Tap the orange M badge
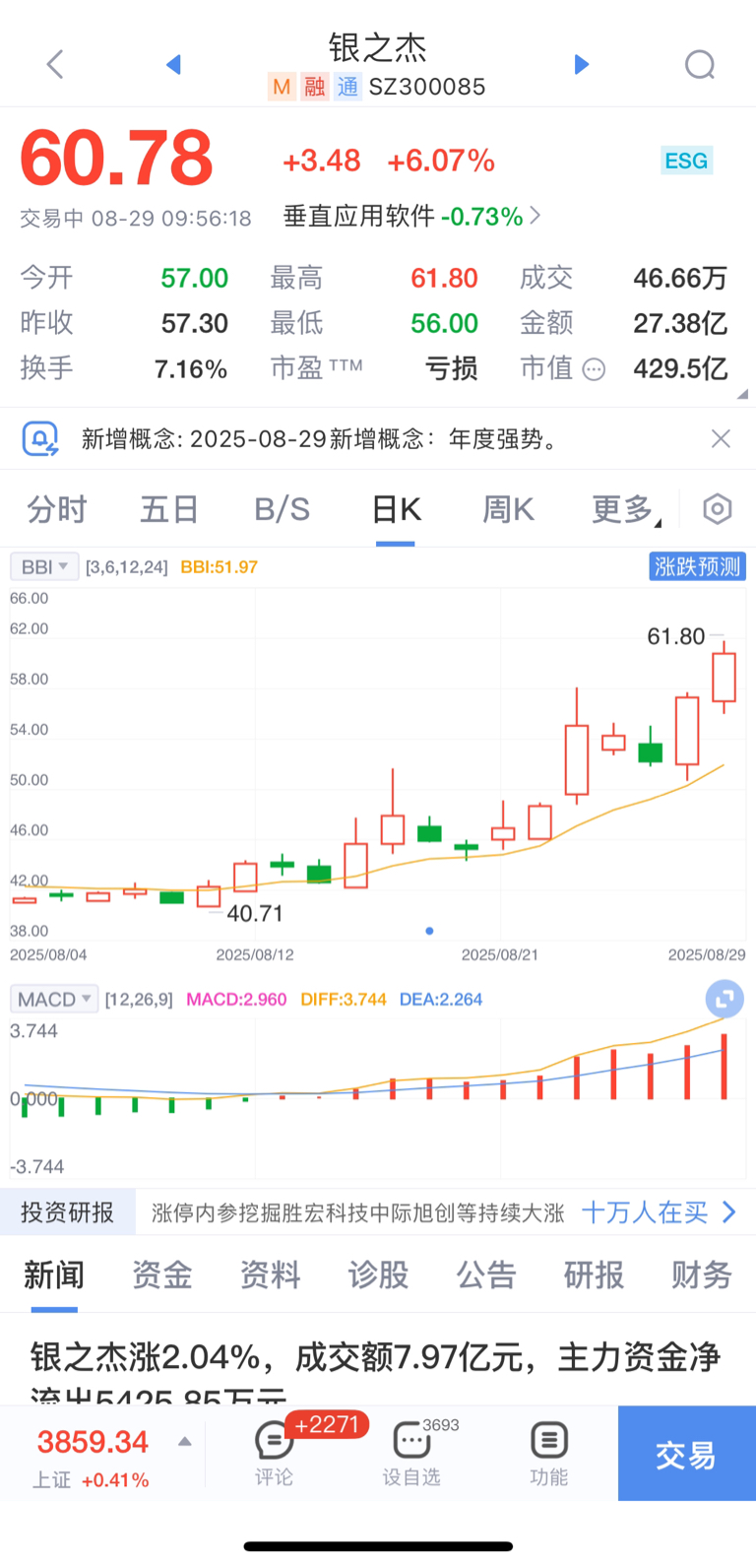 point(282,87)
